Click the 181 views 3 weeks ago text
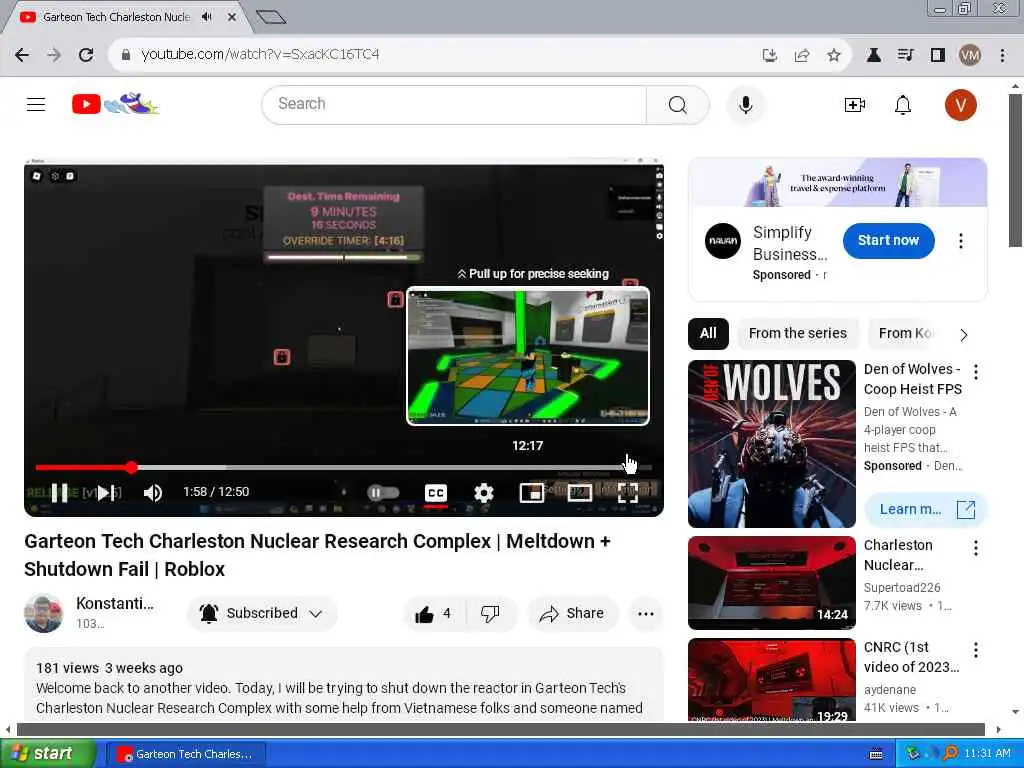 coord(109,668)
